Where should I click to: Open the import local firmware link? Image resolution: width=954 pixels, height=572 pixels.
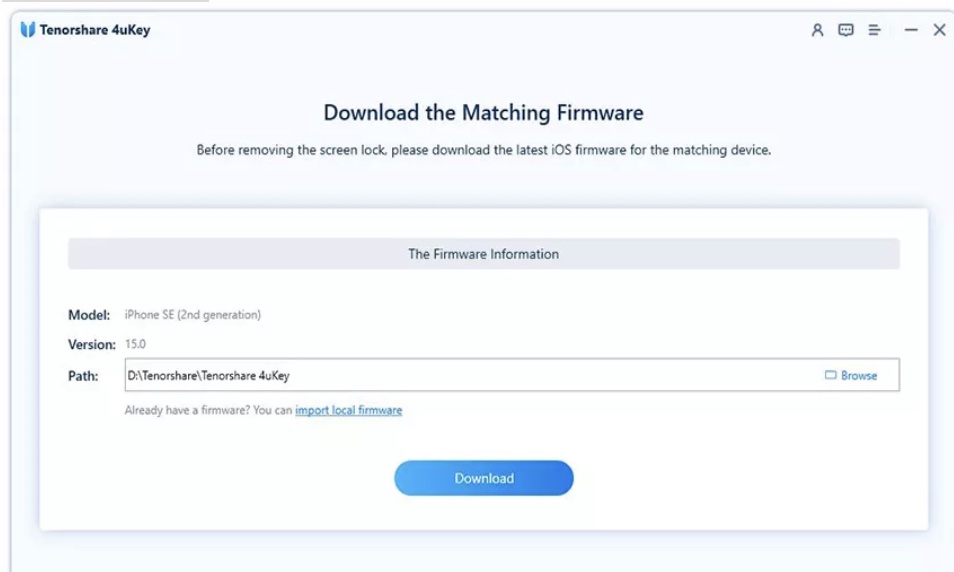click(x=349, y=410)
